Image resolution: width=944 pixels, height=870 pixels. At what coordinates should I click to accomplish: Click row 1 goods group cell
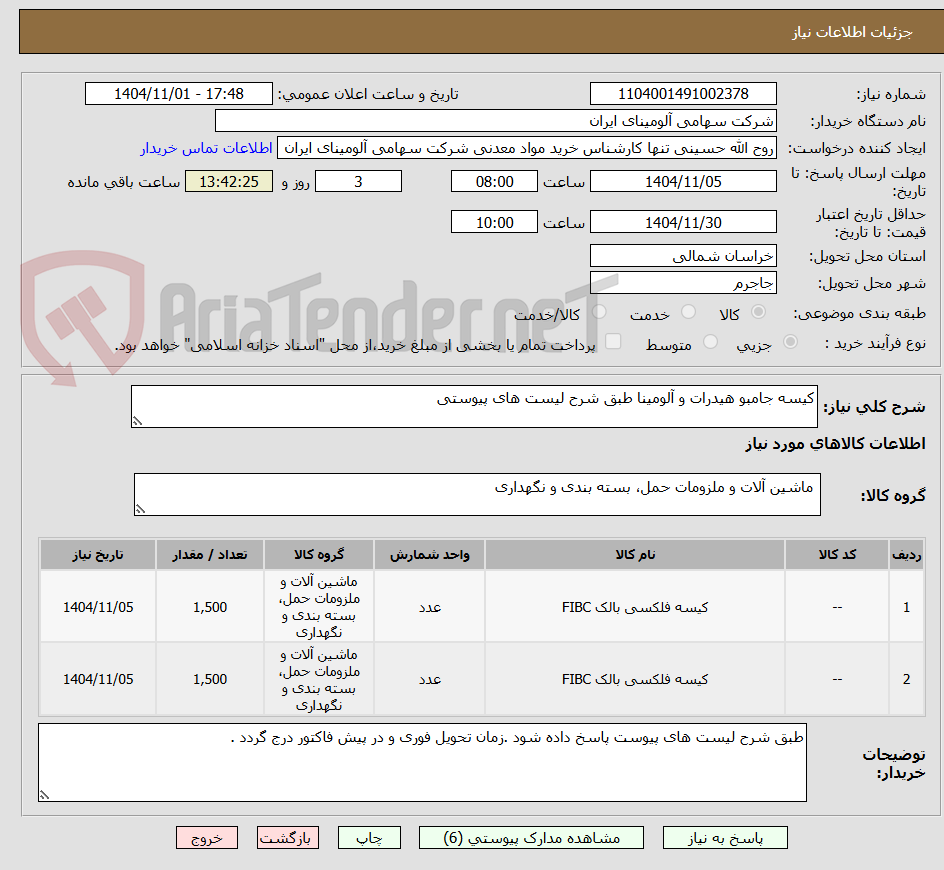(318, 607)
